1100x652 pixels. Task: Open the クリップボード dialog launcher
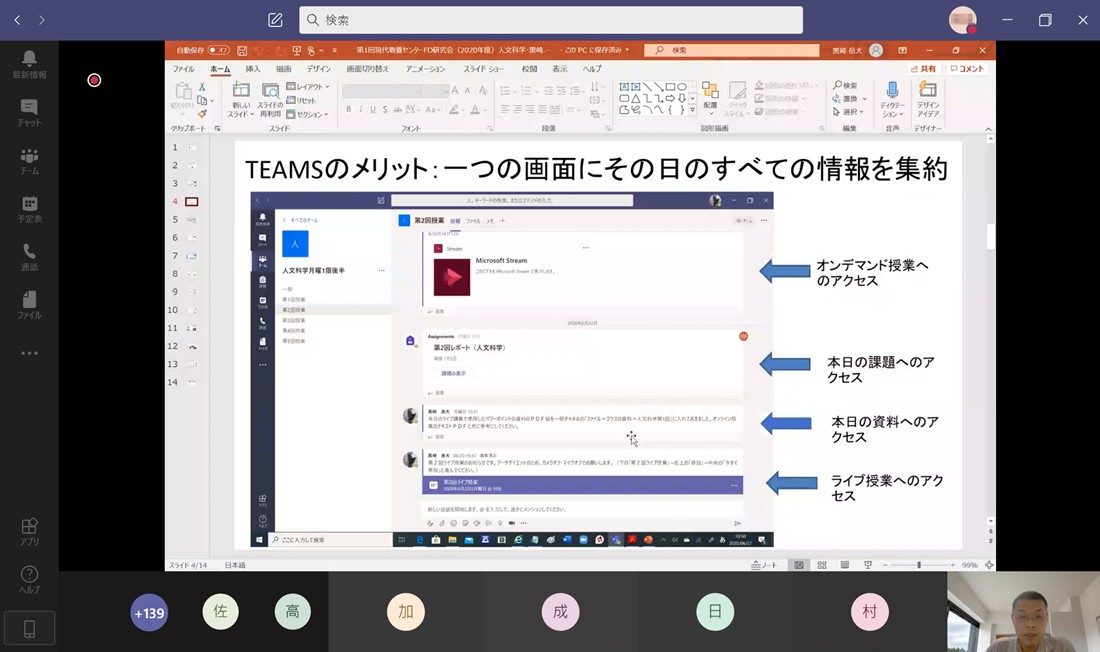pyautogui.click(x=217, y=128)
